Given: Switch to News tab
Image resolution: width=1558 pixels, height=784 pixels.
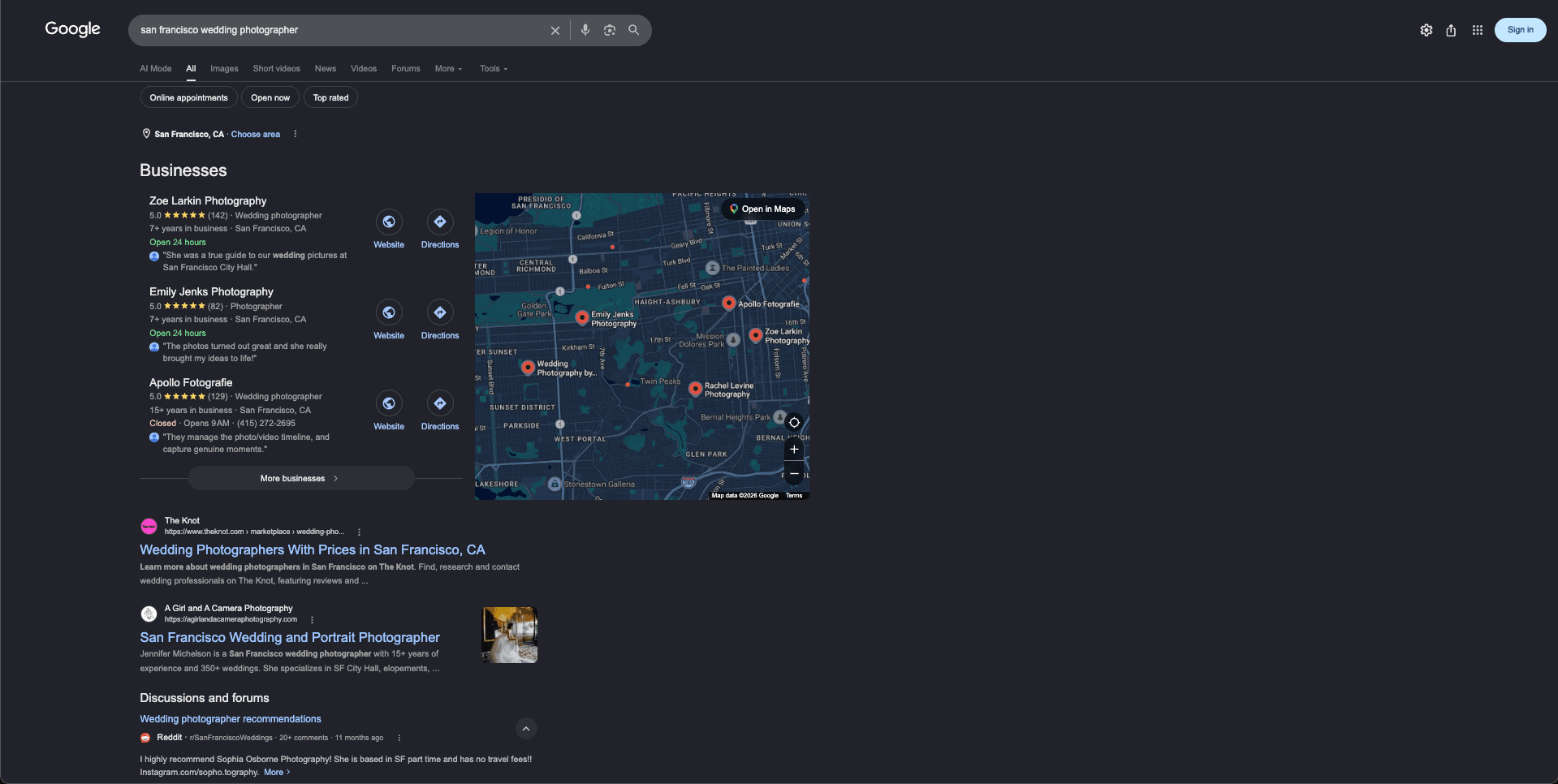Looking at the screenshot, I should (x=326, y=69).
